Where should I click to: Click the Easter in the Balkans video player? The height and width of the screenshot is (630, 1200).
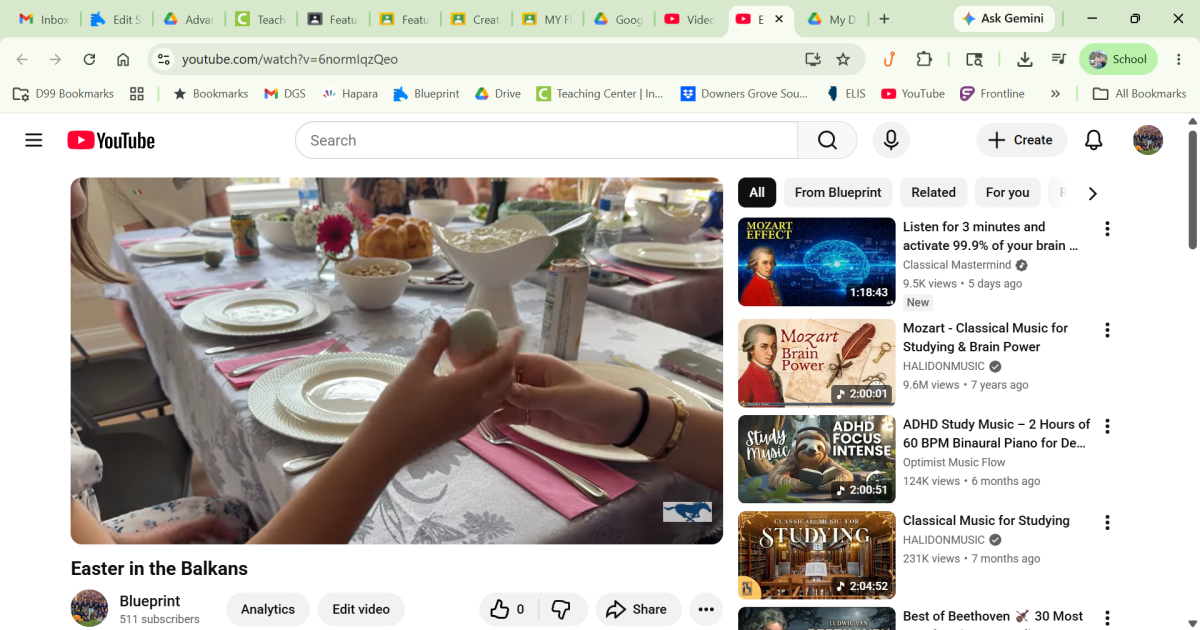pyautogui.click(x=396, y=361)
